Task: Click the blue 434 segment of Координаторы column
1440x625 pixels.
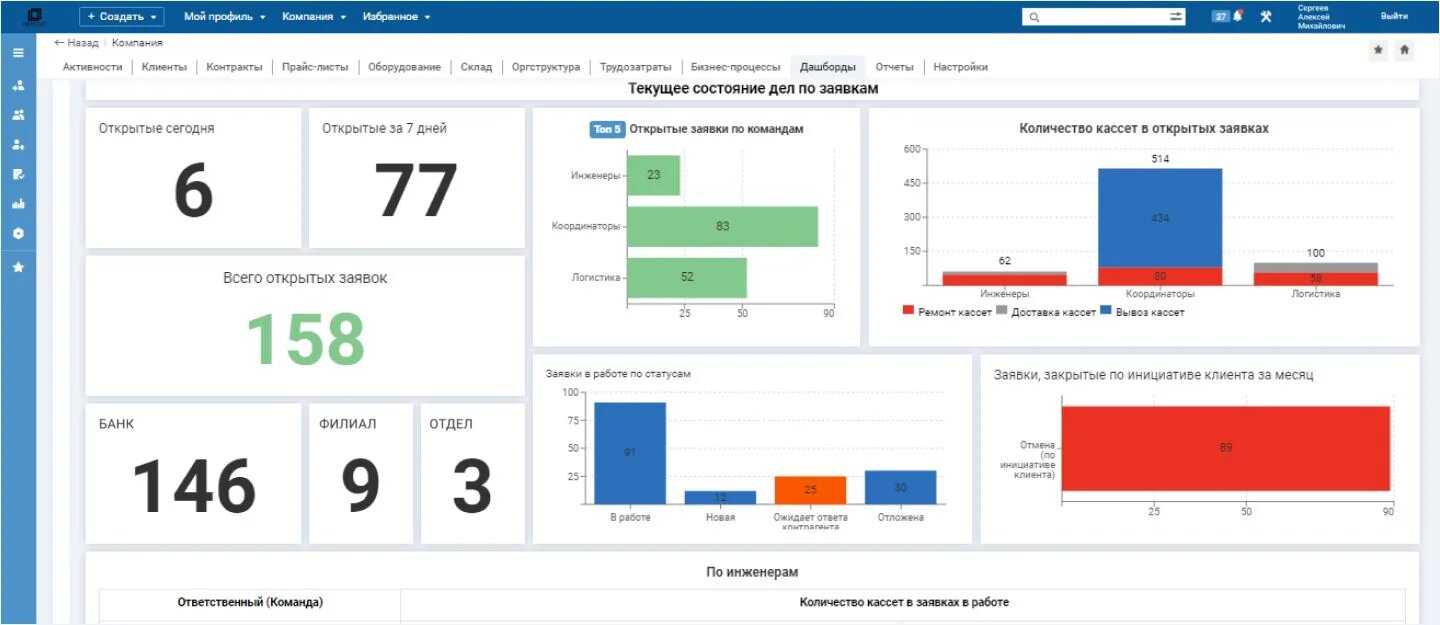Action: [1160, 217]
